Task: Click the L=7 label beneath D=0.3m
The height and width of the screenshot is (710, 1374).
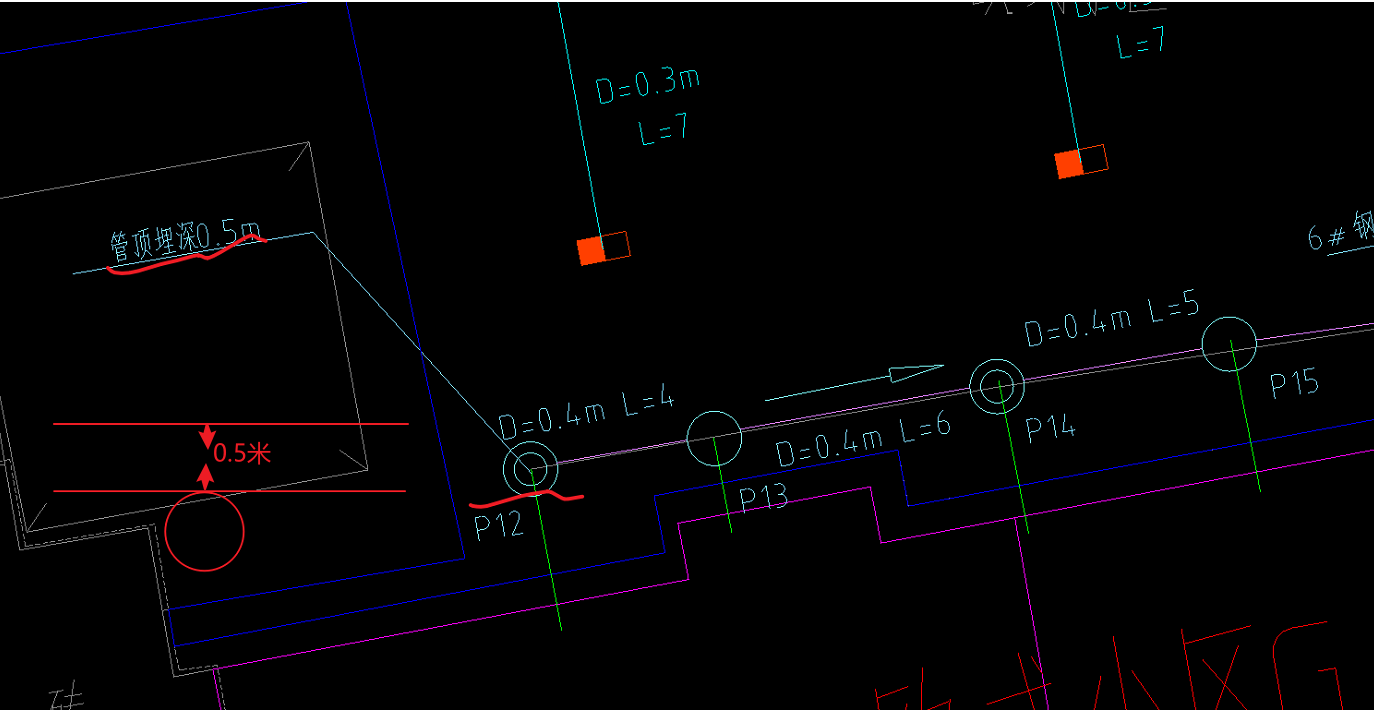Action: [x=664, y=131]
